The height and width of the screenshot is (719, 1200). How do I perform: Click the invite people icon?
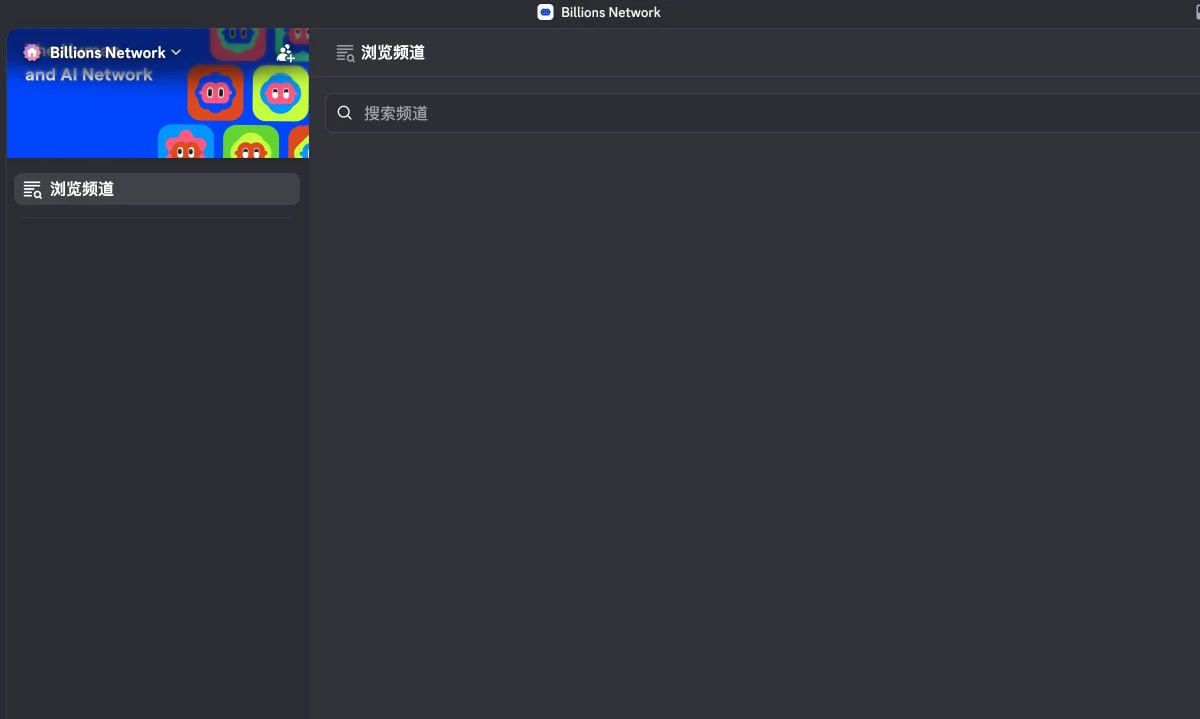coord(286,52)
